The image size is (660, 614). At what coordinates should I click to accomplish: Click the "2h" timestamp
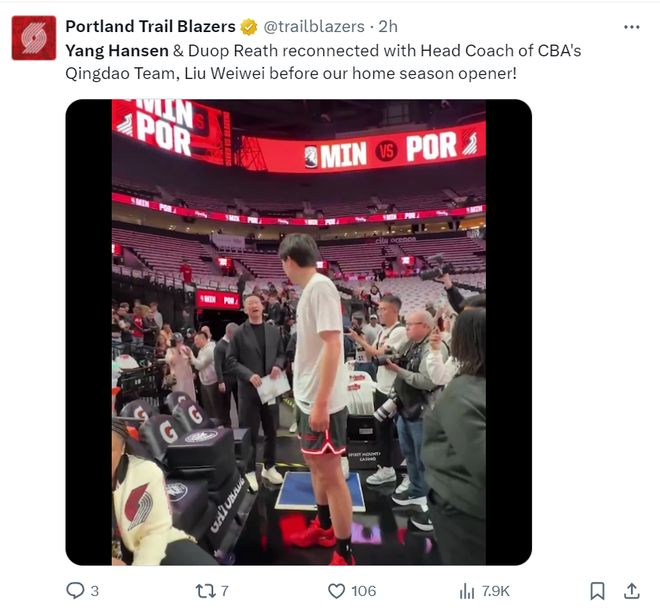[x=387, y=27]
